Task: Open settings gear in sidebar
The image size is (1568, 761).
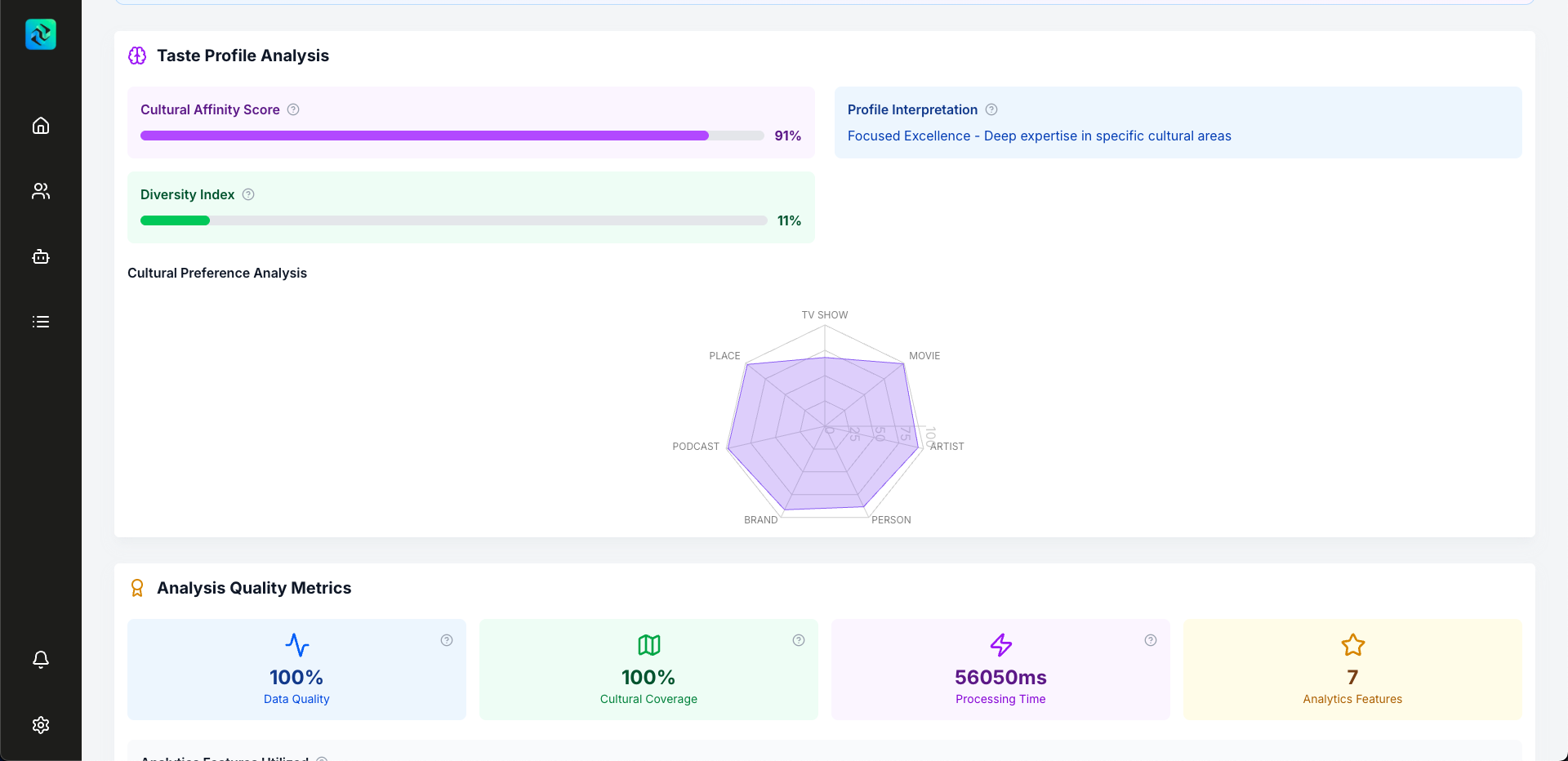Action: click(x=41, y=725)
